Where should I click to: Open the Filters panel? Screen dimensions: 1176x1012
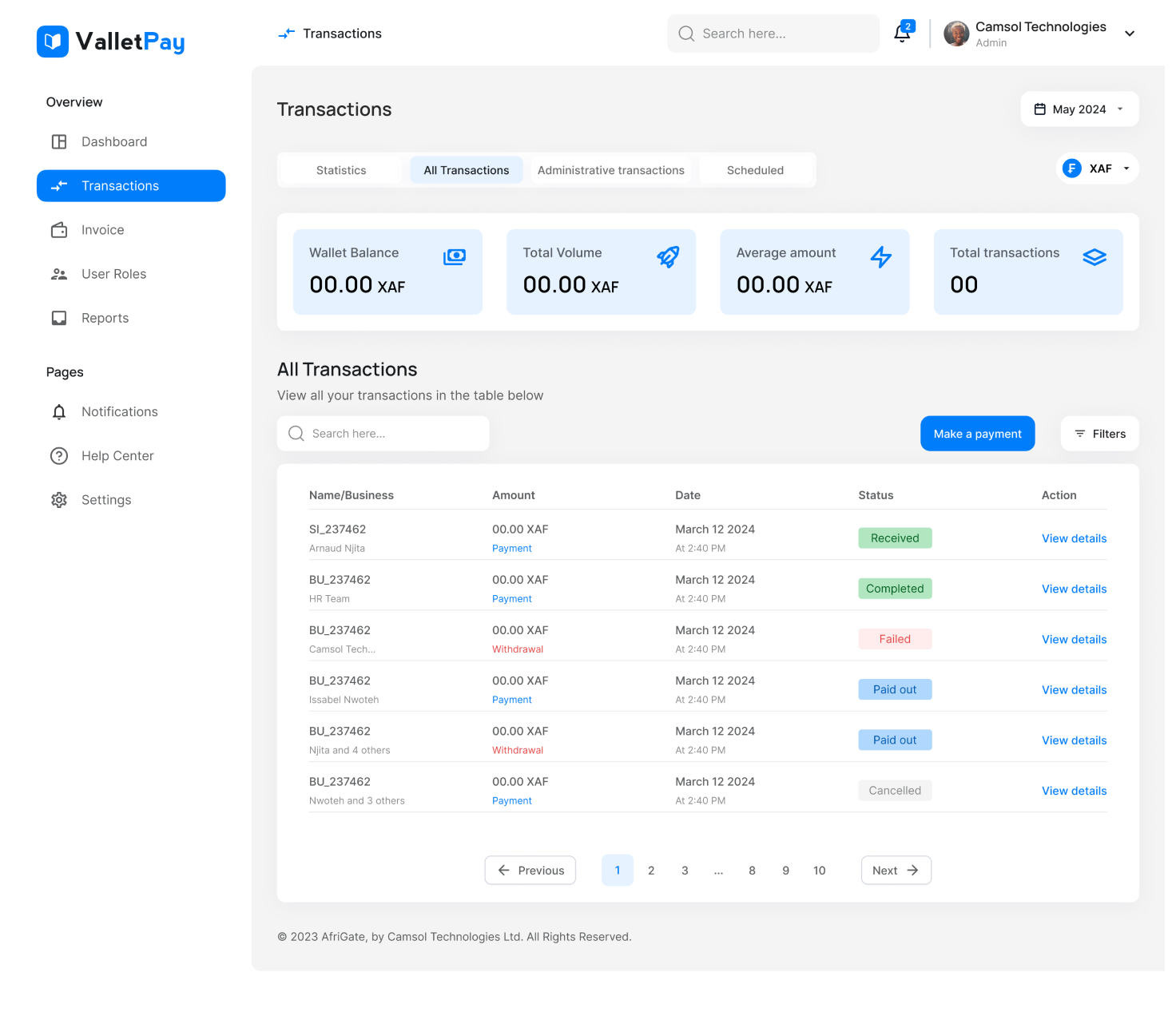1099,433
